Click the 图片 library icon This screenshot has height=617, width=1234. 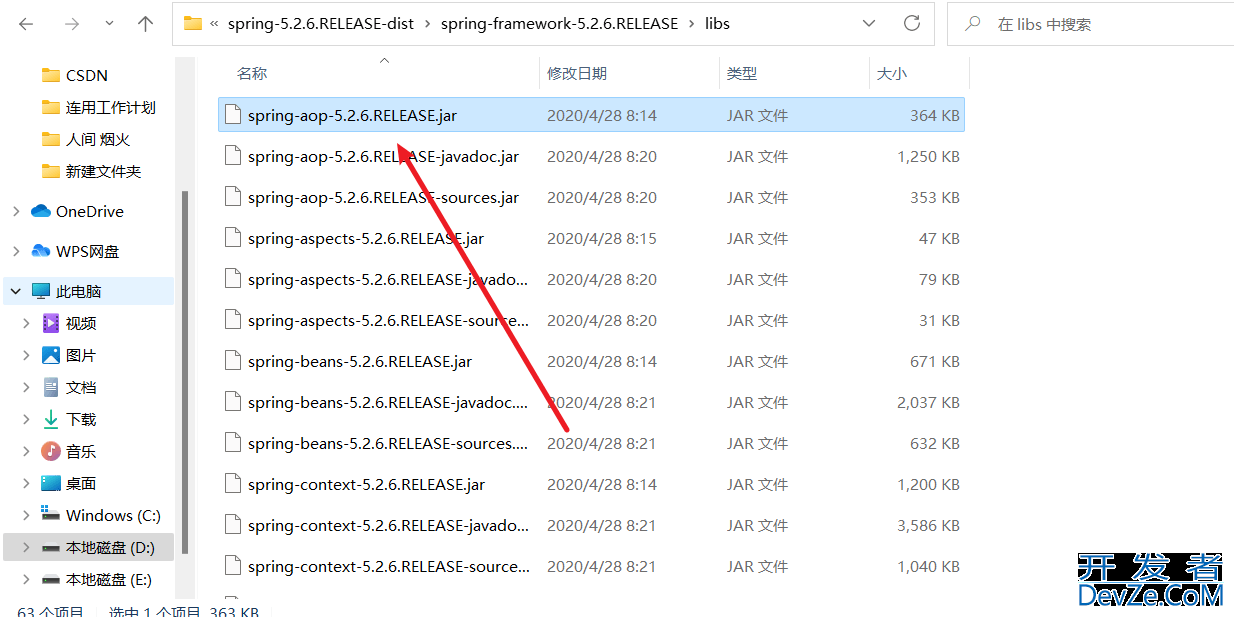[x=51, y=355]
